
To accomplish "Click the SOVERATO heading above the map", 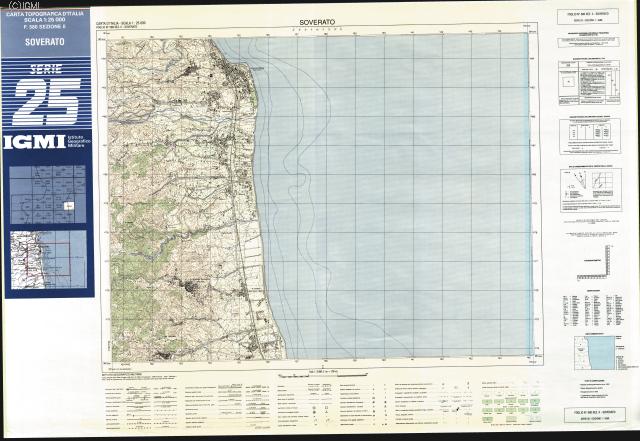I will point(322,20).
